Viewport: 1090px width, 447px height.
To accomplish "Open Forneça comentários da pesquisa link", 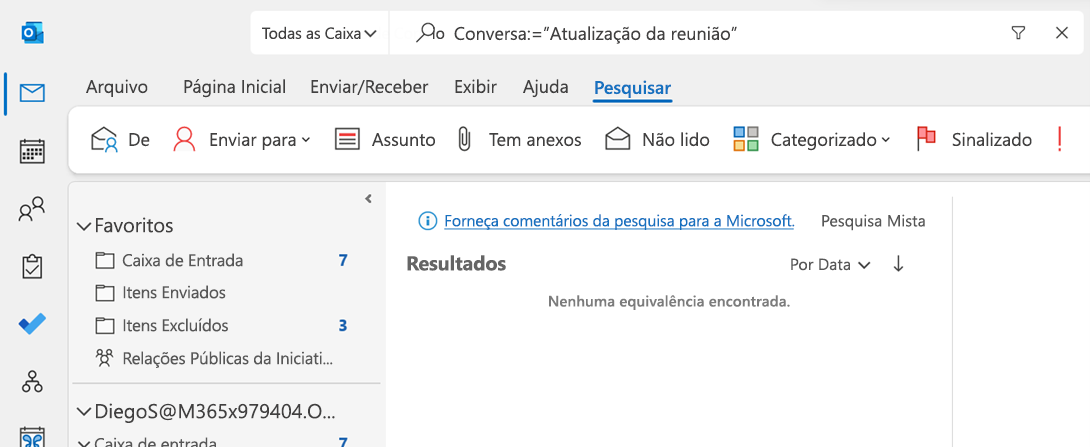I will (x=619, y=221).
